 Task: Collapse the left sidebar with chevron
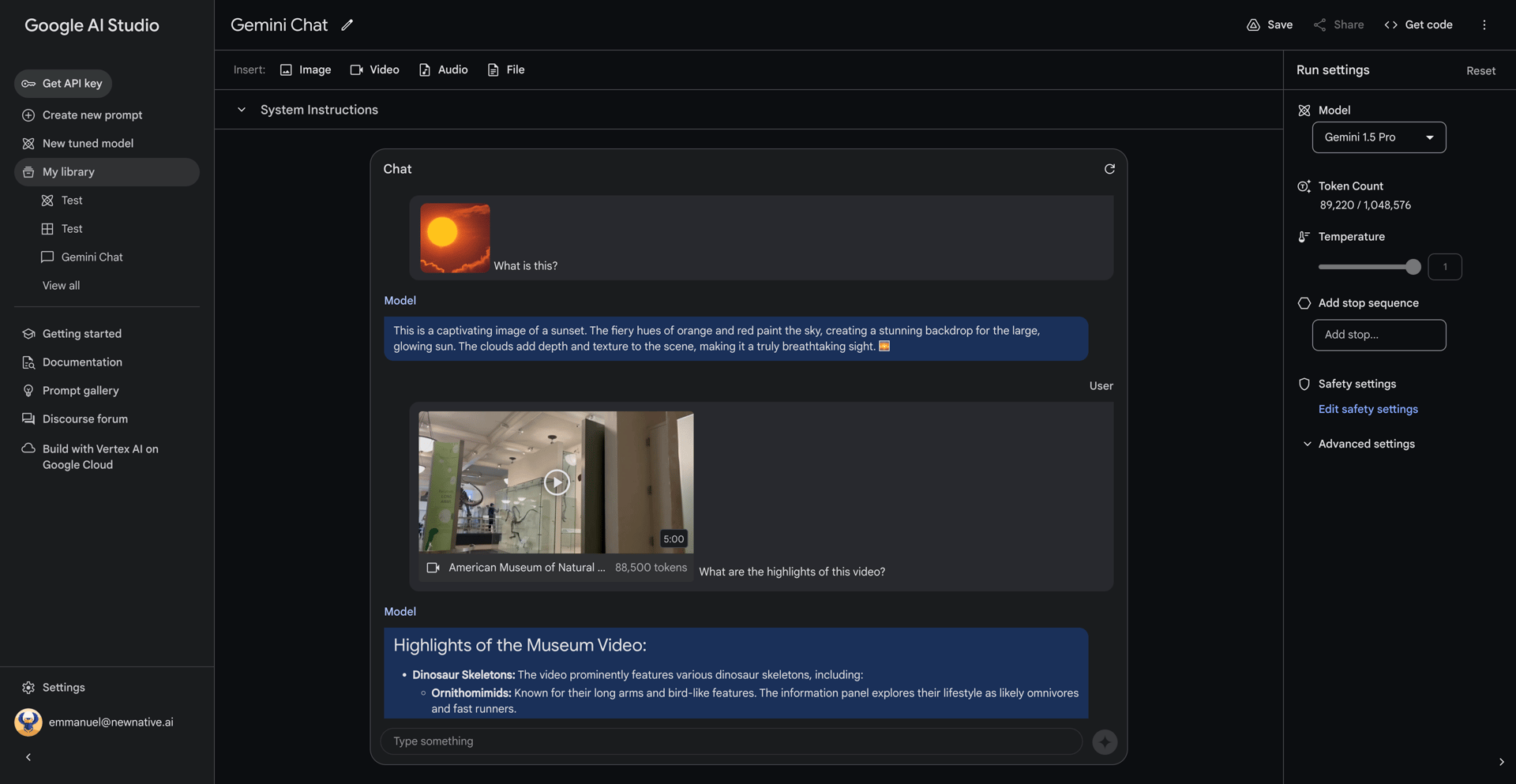tap(28, 756)
